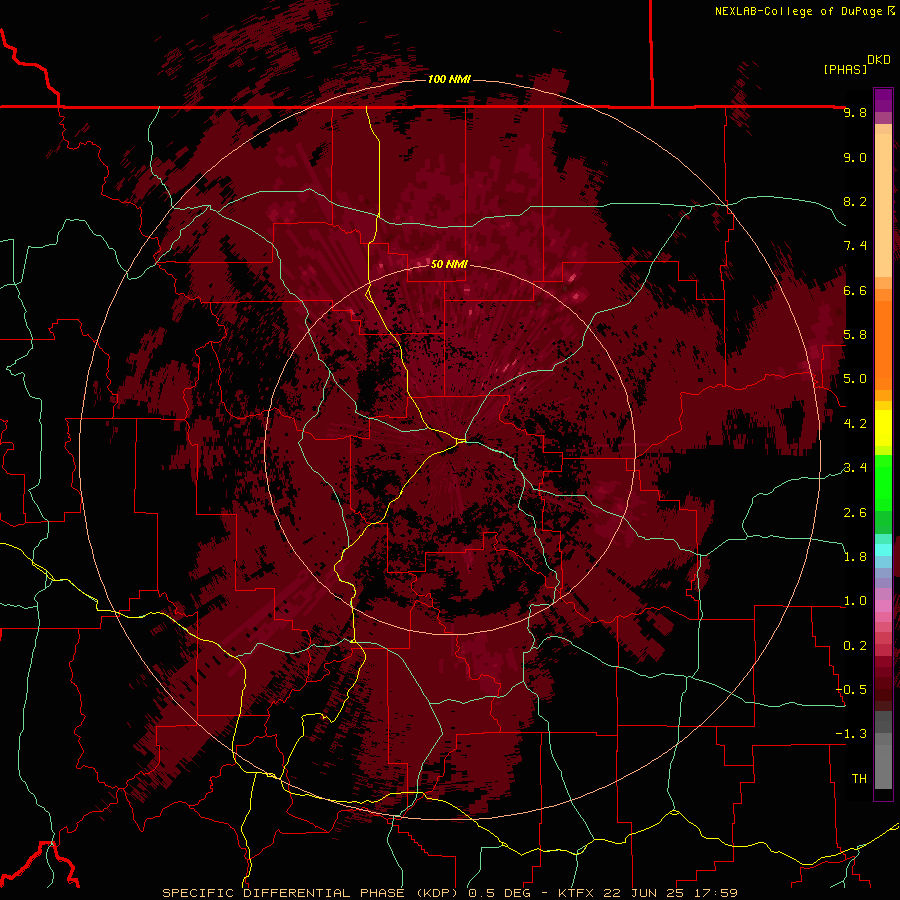
Task: Select the 9.8 value on the scale
Action: [855, 113]
